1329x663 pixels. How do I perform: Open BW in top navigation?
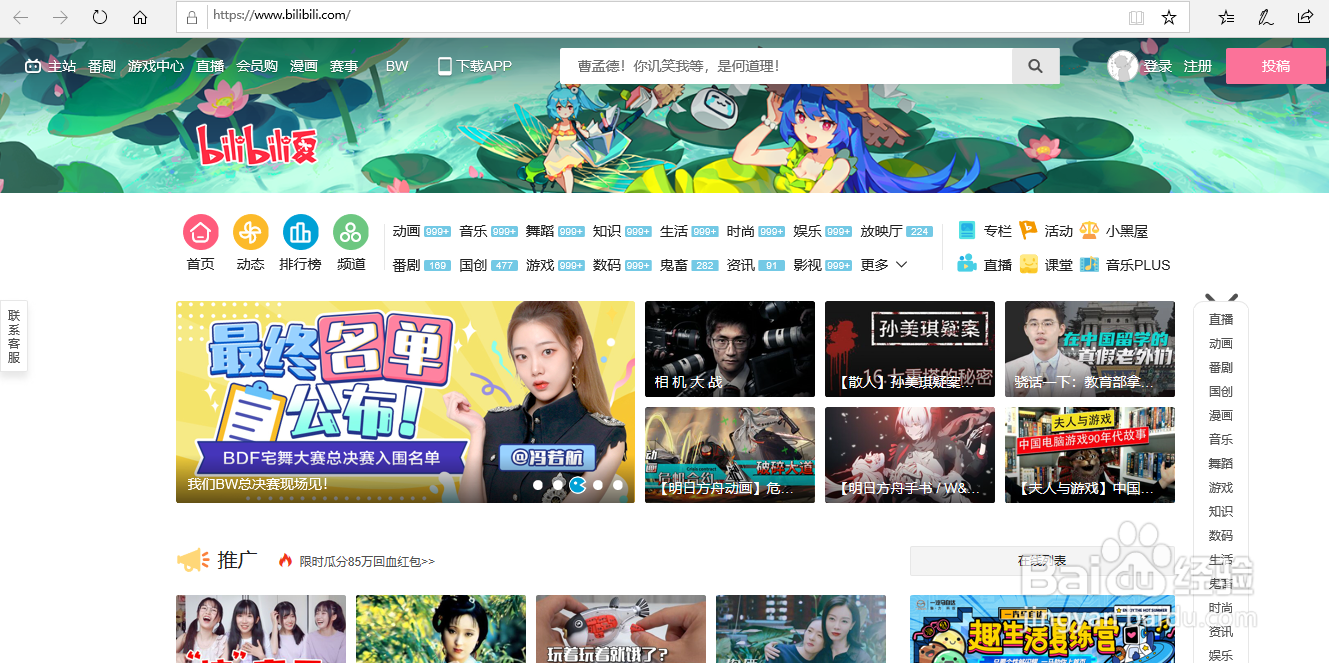pyautogui.click(x=397, y=66)
